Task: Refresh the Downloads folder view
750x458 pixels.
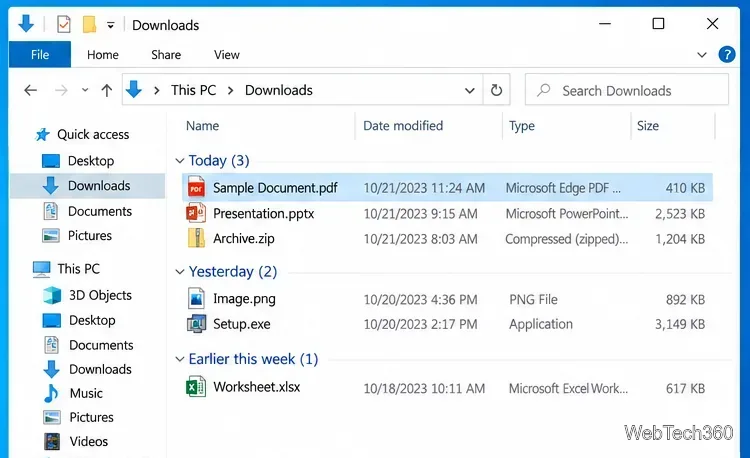Action: (496, 90)
